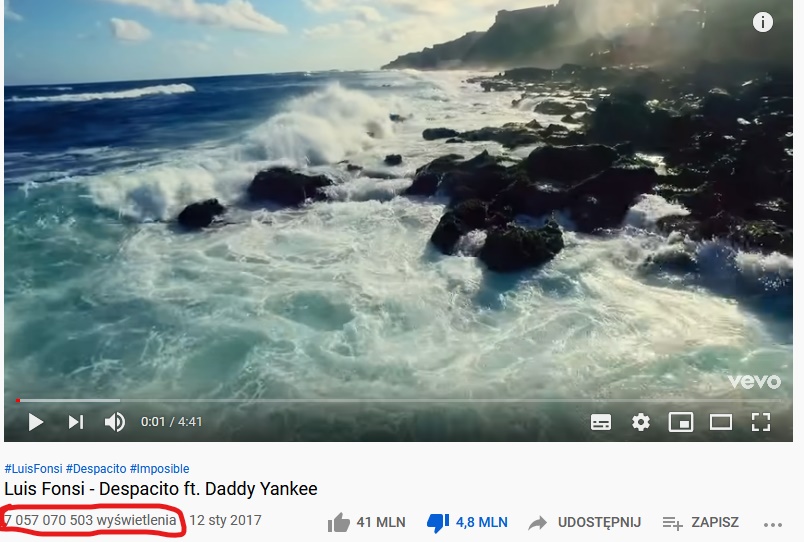Enter fullscreen using corner brackets icon
Screen dimensions: 804x542
tap(761, 423)
